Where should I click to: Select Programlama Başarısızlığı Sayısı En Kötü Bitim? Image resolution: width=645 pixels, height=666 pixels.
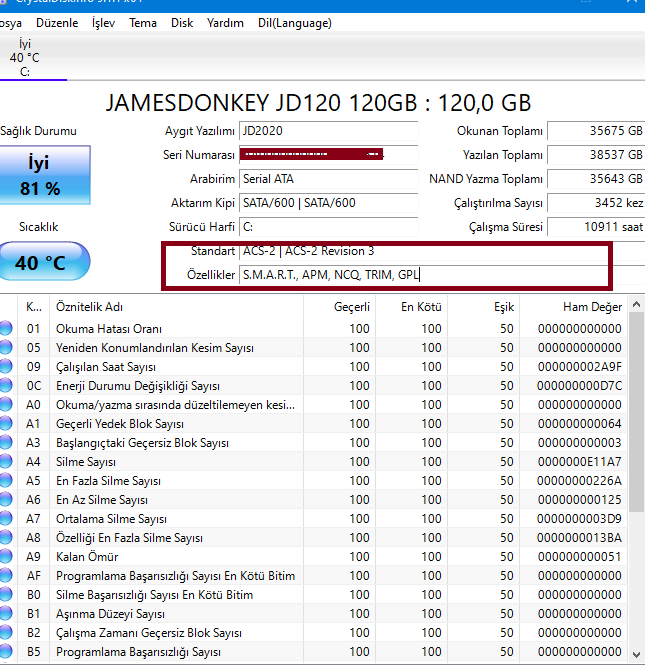tap(175, 576)
